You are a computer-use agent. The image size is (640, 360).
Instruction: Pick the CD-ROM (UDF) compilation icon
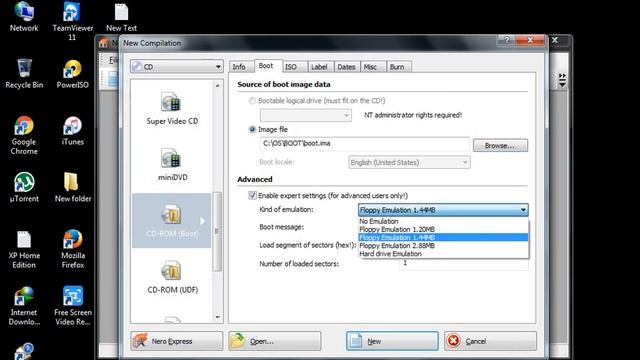(171, 271)
